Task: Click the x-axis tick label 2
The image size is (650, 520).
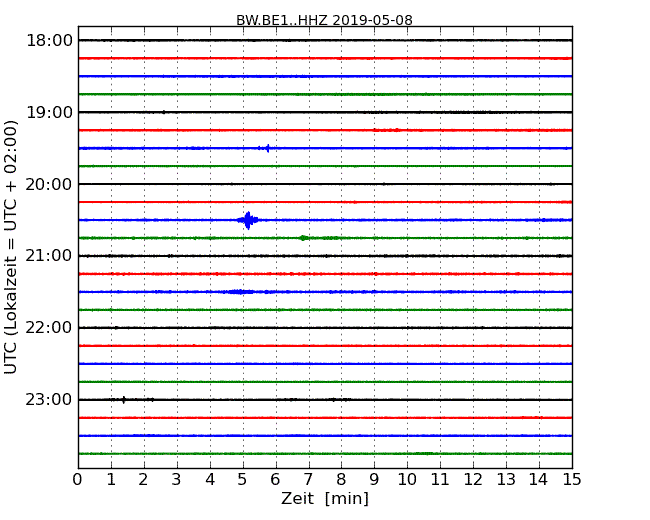Action: [143, 479]
